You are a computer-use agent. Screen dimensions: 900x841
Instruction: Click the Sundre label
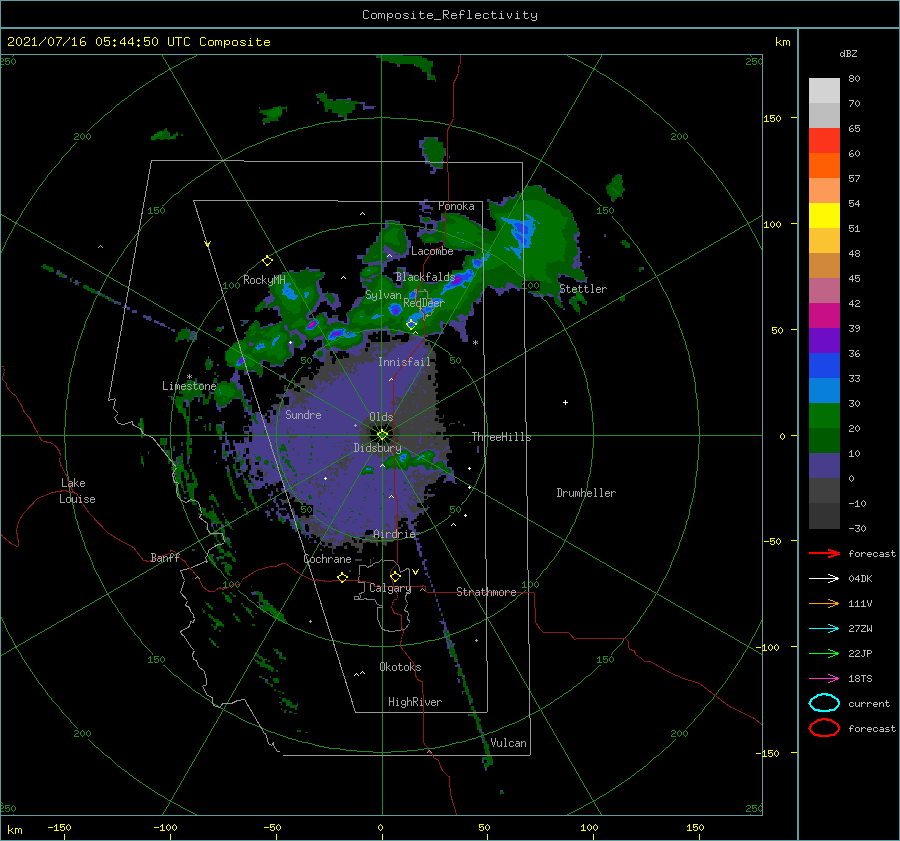303,414
